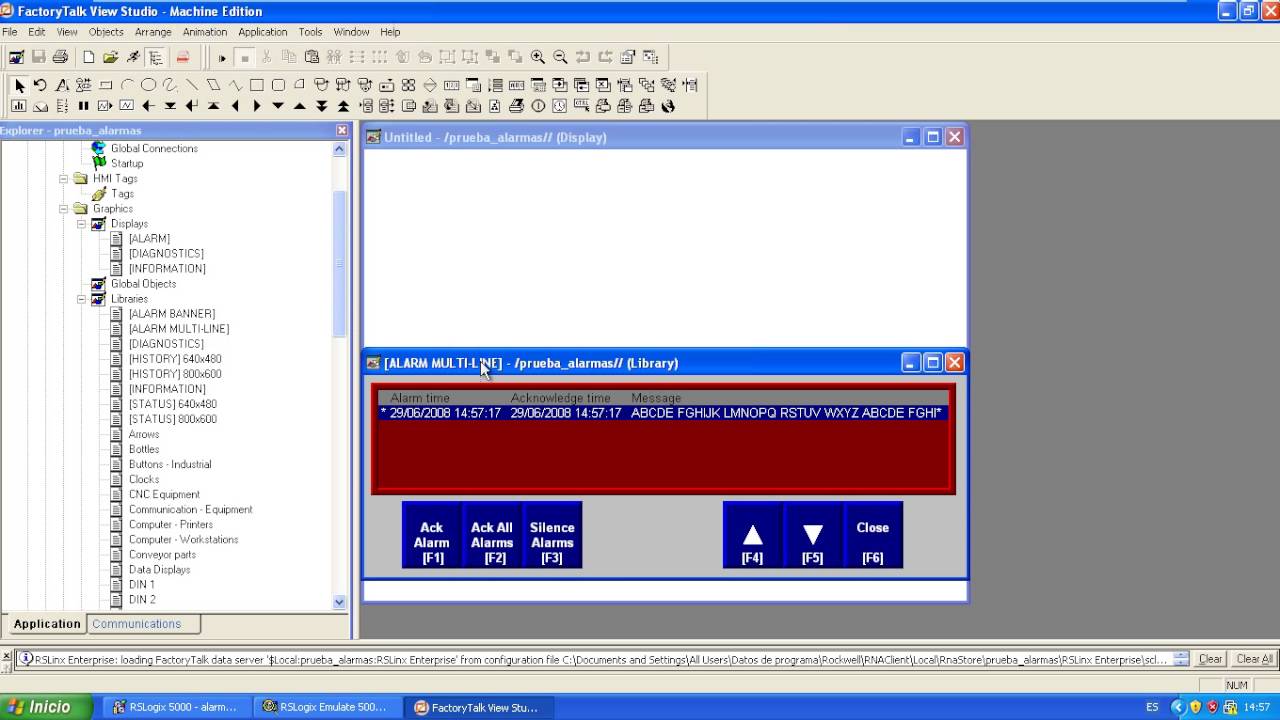Screen dimensions: 1280x720
Task: Select the Arc drawing tool
Action: pyautogui.click(x=127, y=85)
